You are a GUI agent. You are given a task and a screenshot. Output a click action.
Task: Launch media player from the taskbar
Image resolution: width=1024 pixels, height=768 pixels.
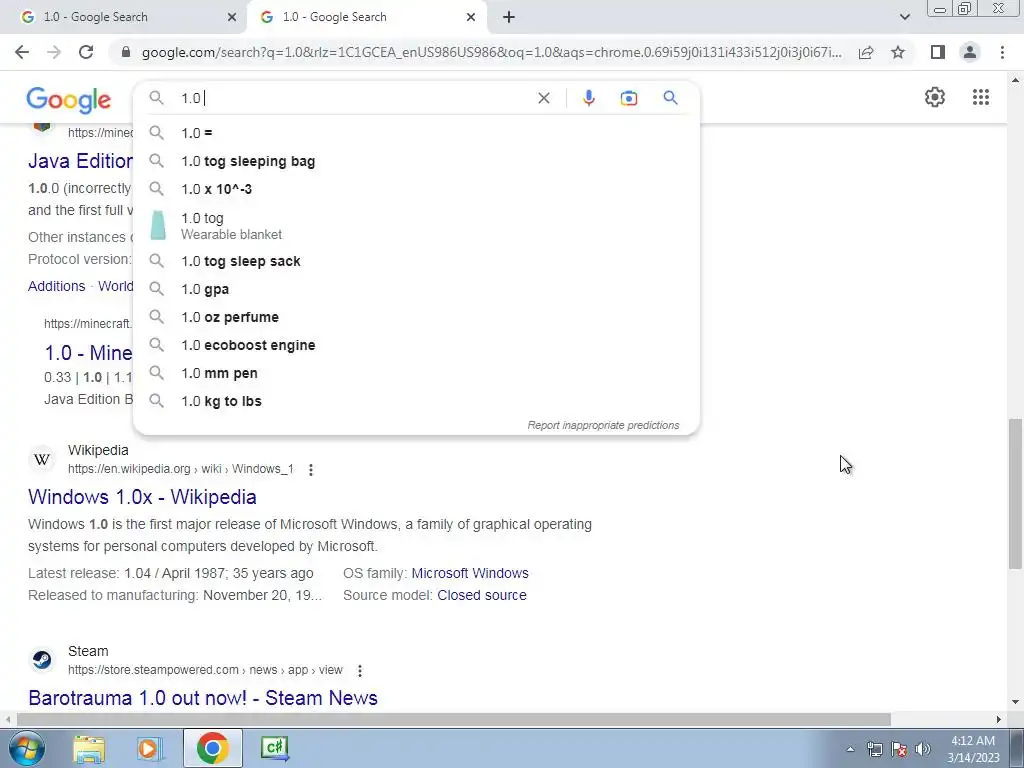click(x=149, y=748)
